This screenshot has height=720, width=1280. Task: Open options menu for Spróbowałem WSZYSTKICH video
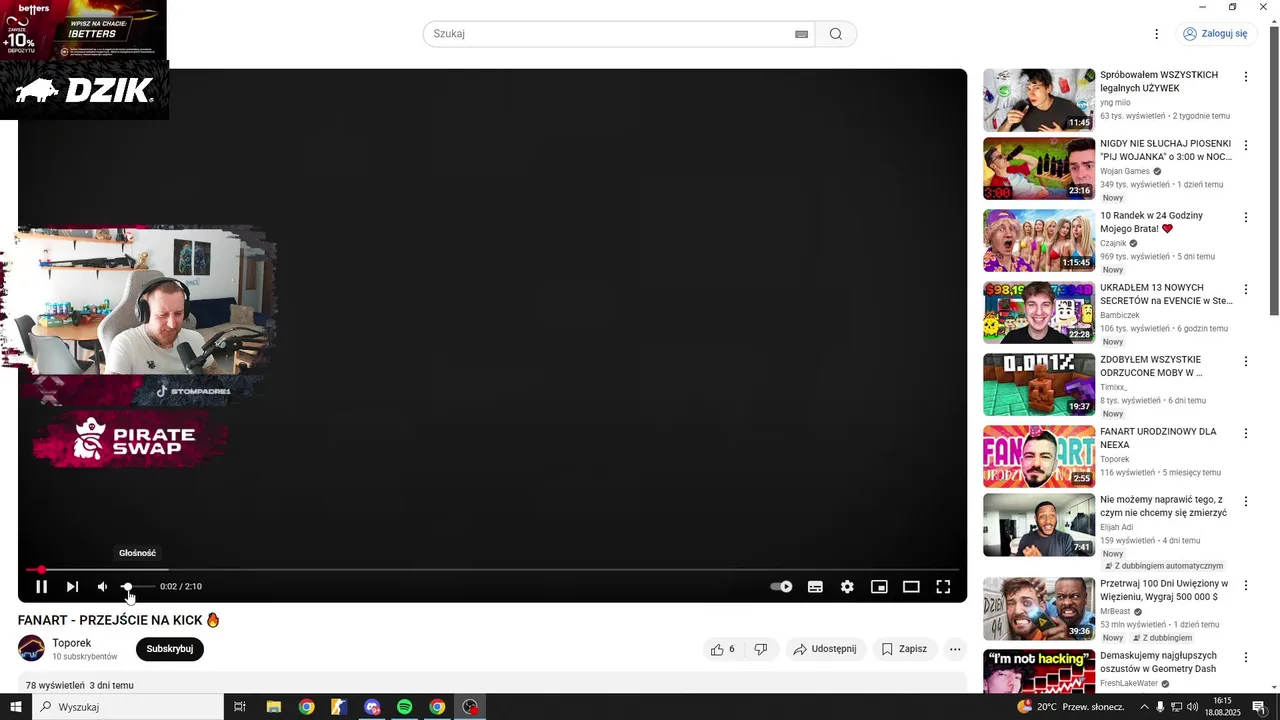[1246, 77]
